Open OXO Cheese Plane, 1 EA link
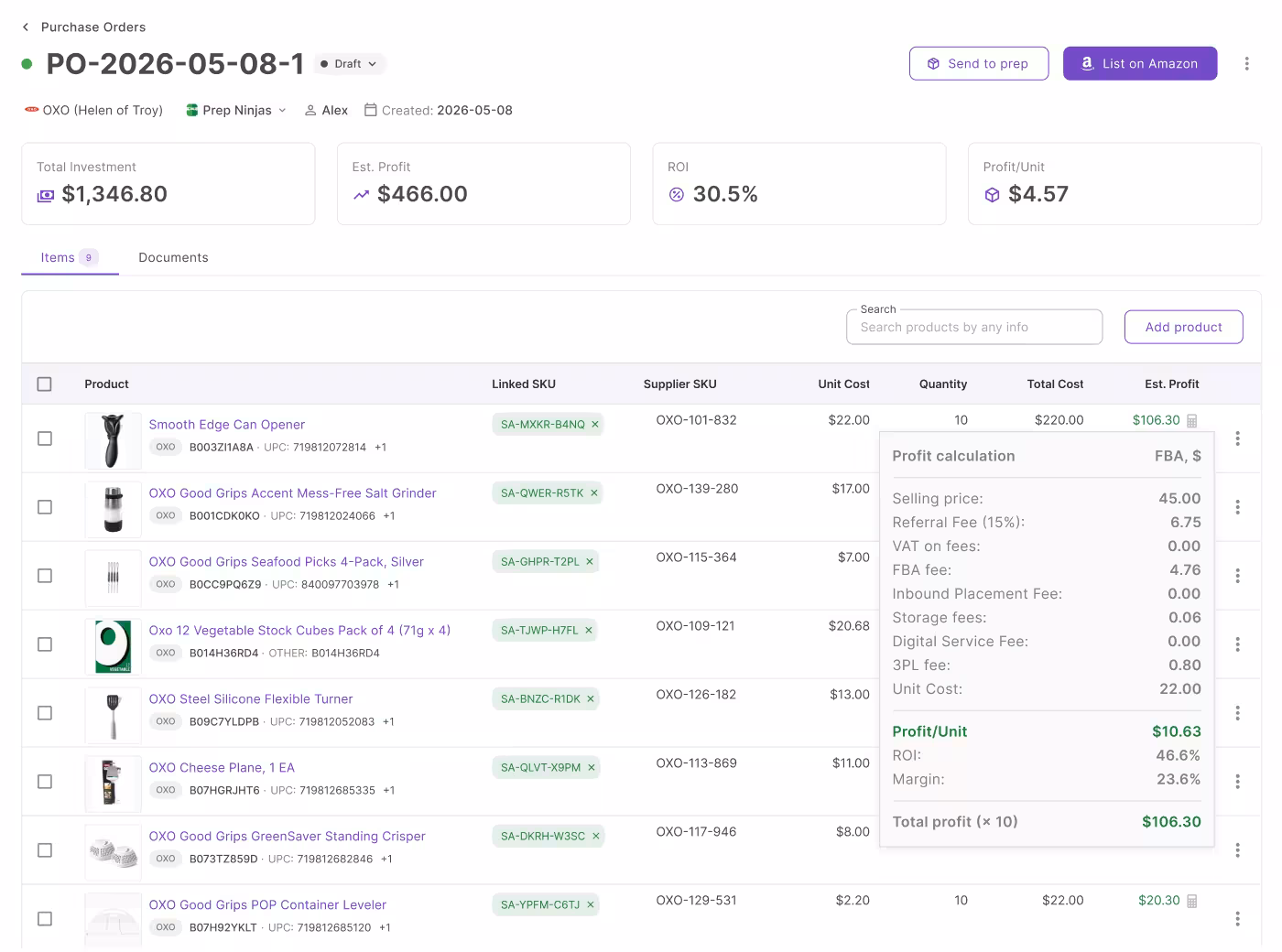 pos(222,768)
